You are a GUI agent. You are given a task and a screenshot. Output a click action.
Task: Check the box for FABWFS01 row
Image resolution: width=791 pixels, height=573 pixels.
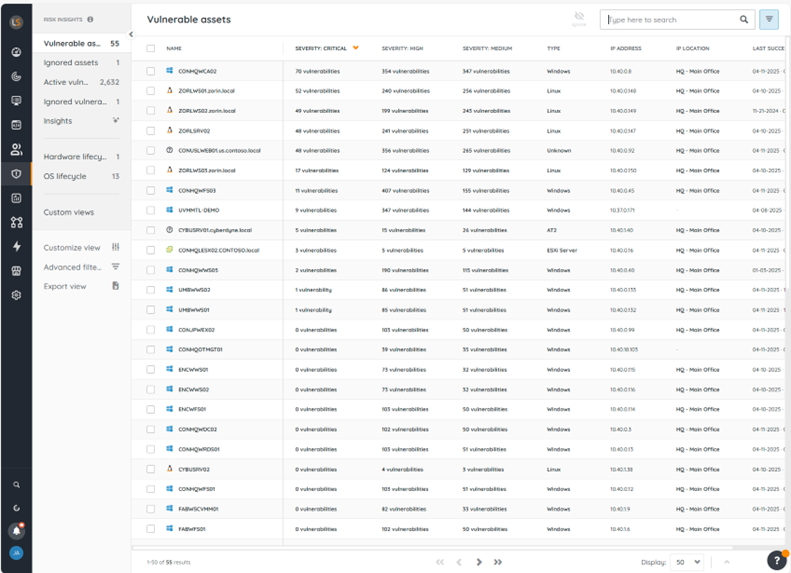(150, 529)
